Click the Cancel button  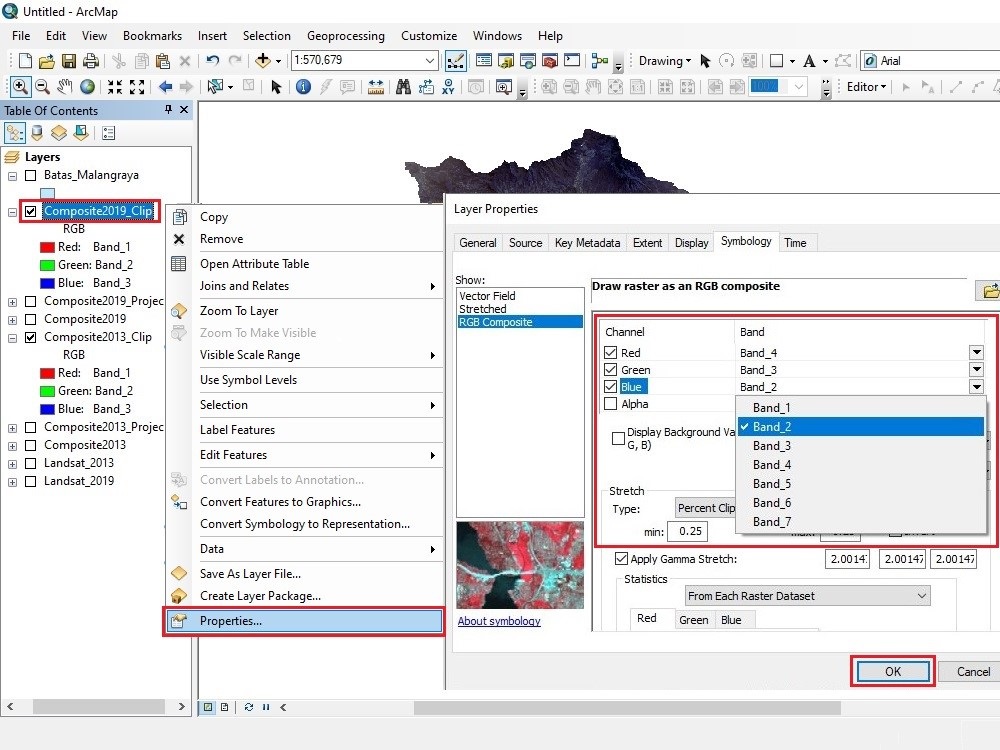tap(973, 672)
